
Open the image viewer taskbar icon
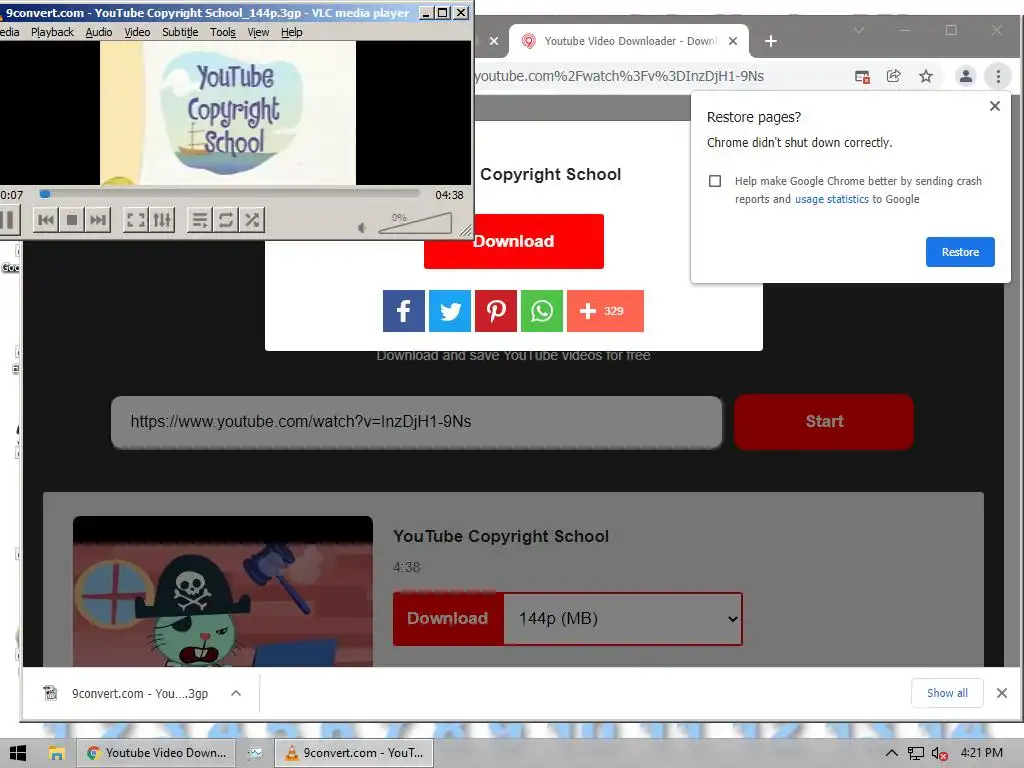tap(255, 753)
